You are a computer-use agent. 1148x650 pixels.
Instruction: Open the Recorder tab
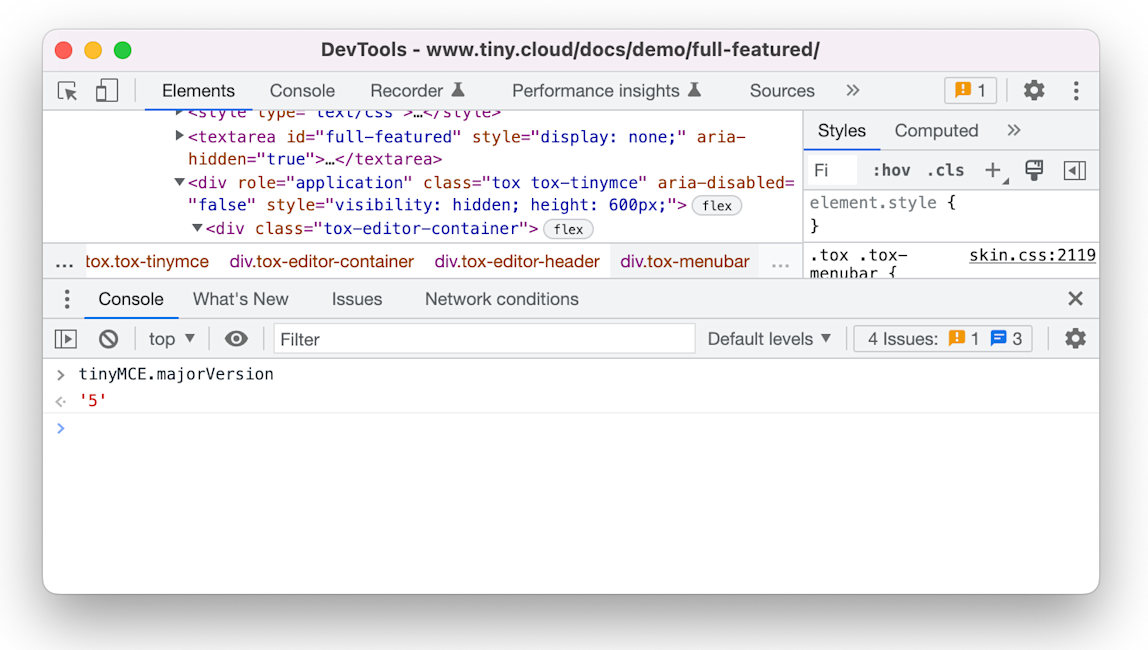pyautogui.click(x=417, y=91)
